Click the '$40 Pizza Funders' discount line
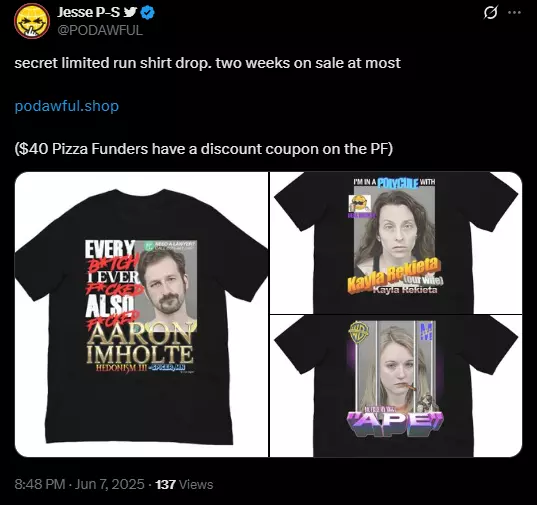Viewport: 537px width, 505px height. click(x=204, y=149)
